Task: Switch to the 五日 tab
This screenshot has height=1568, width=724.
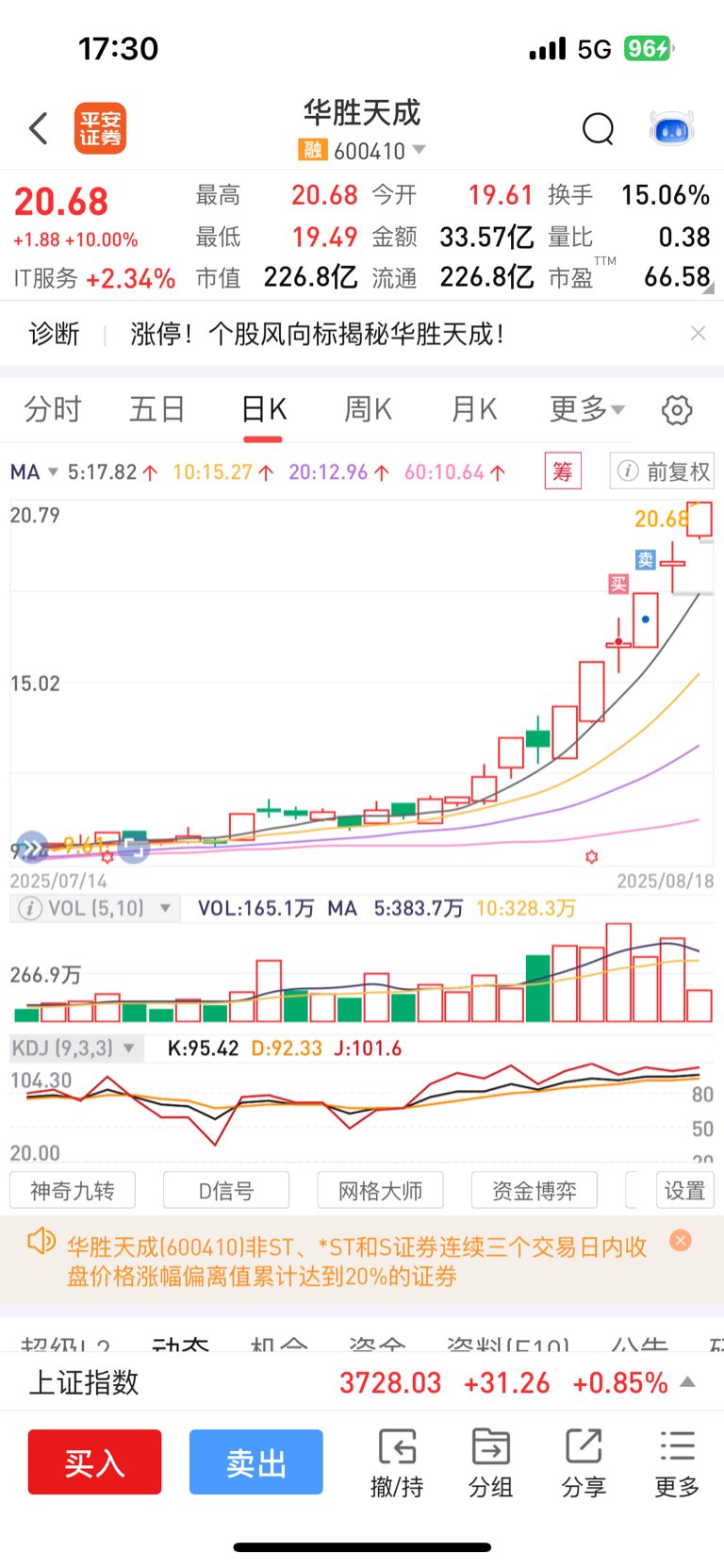Action: tap(157, 410)
